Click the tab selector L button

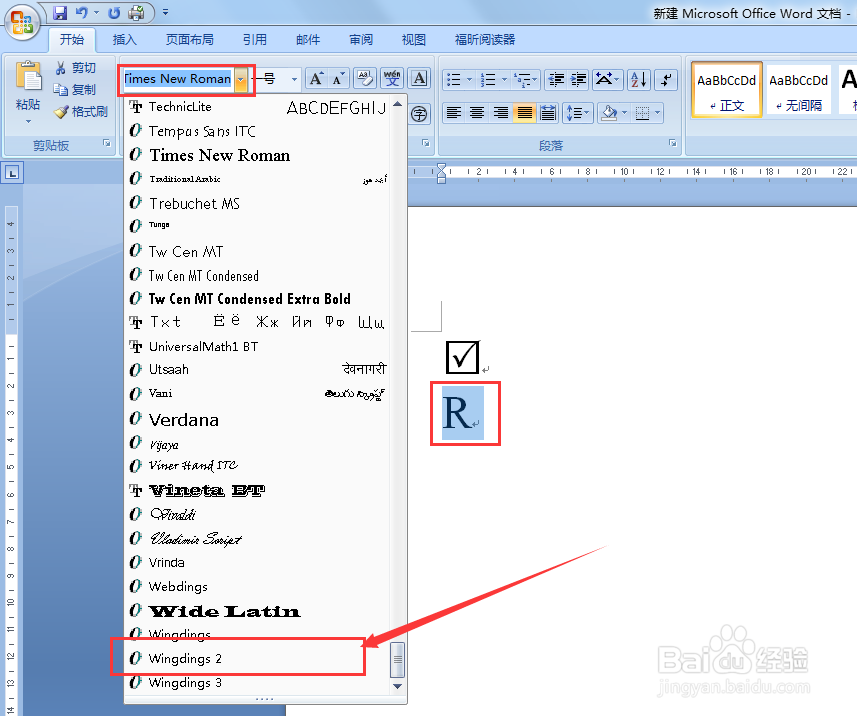(x=12, y=173)
